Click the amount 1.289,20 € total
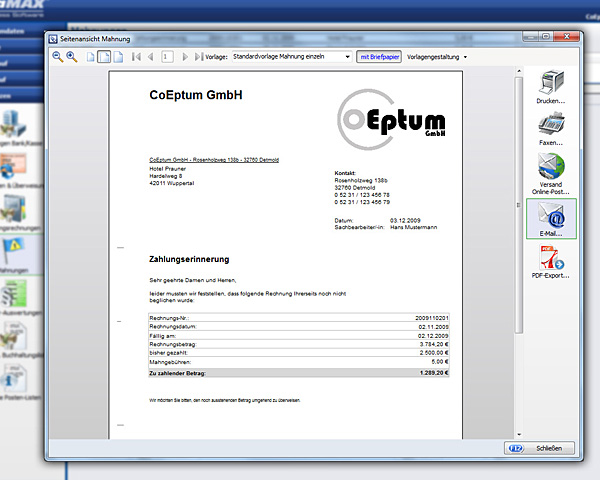This screenshot has height=480, width=600. pyautogui.click(x=434, y=373)
